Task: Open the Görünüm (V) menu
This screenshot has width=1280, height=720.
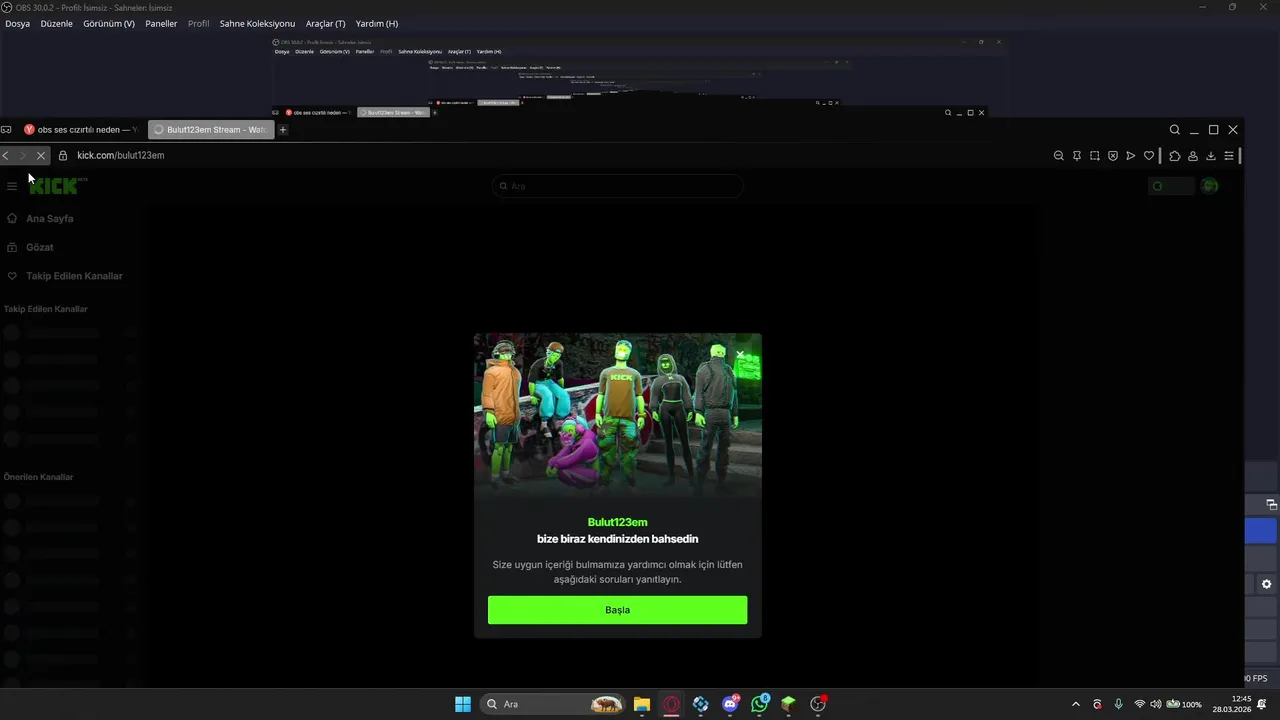Action: [x=109, y=23]
